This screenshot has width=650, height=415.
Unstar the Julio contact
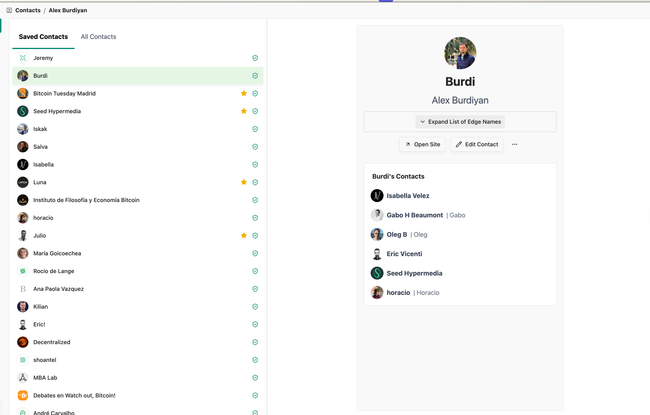[244, 236]
